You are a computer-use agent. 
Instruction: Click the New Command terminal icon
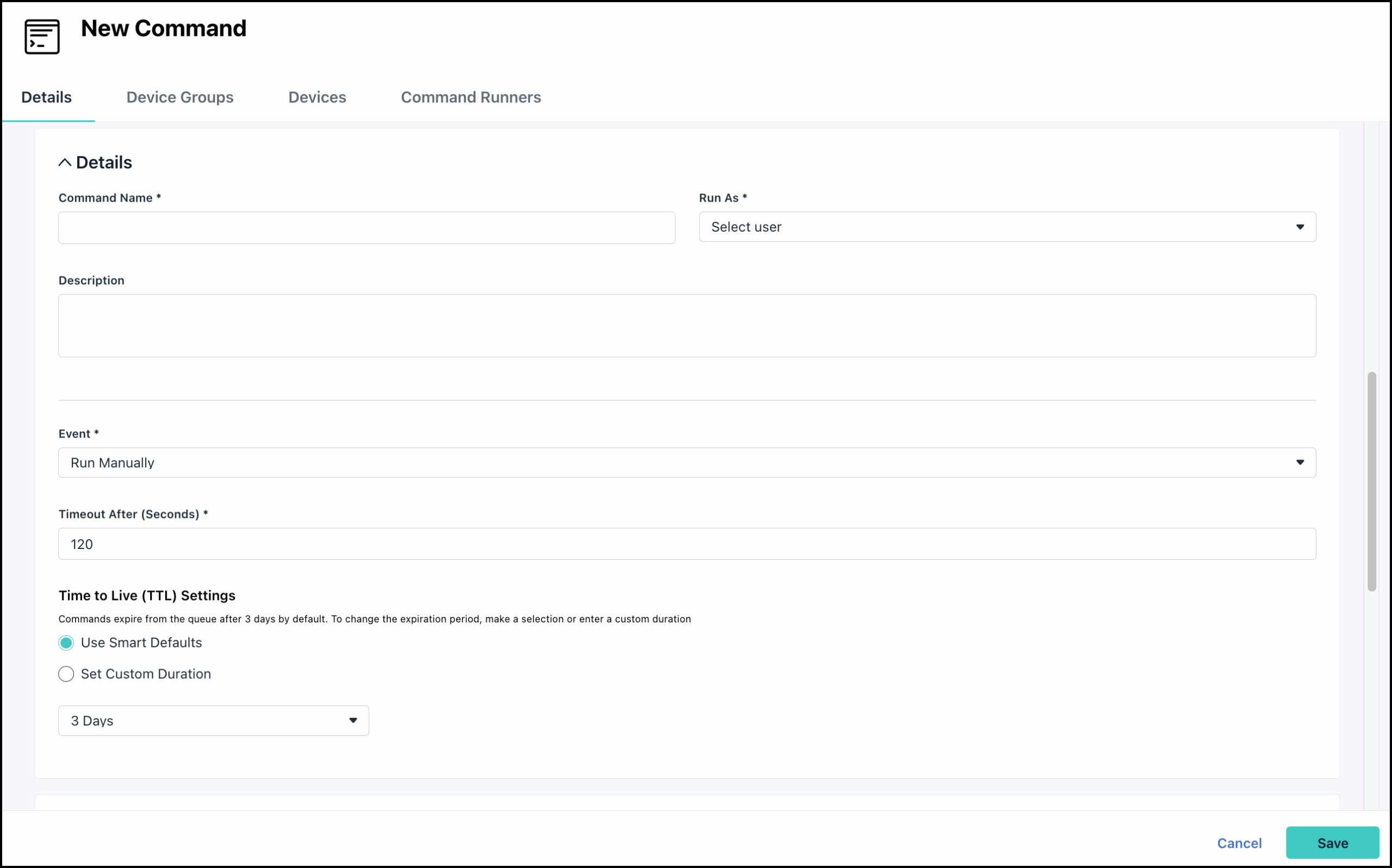pyautogui.click(x=41, y=36)
